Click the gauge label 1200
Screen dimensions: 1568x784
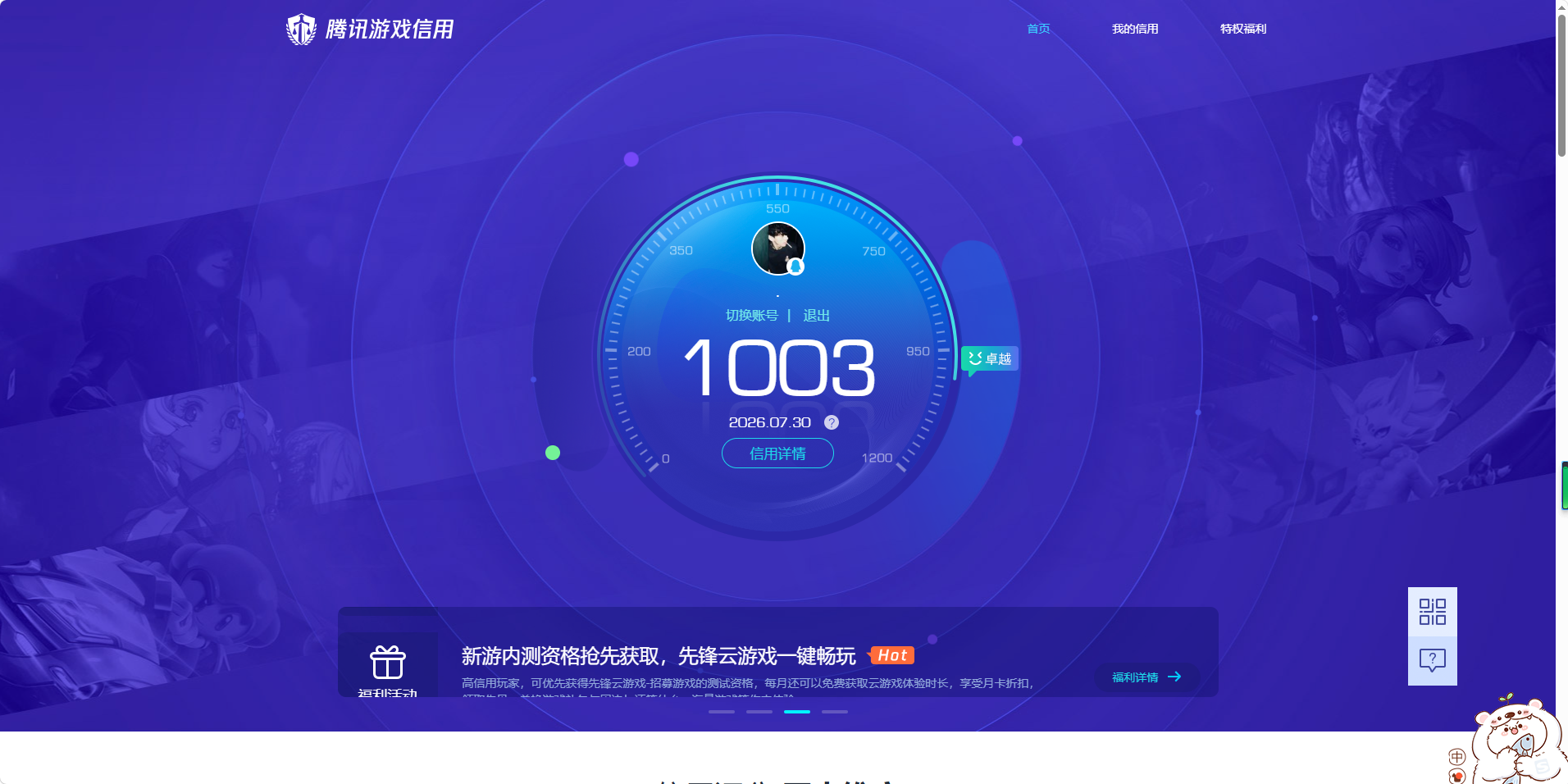pyautogui.click(x=877, y=458)
